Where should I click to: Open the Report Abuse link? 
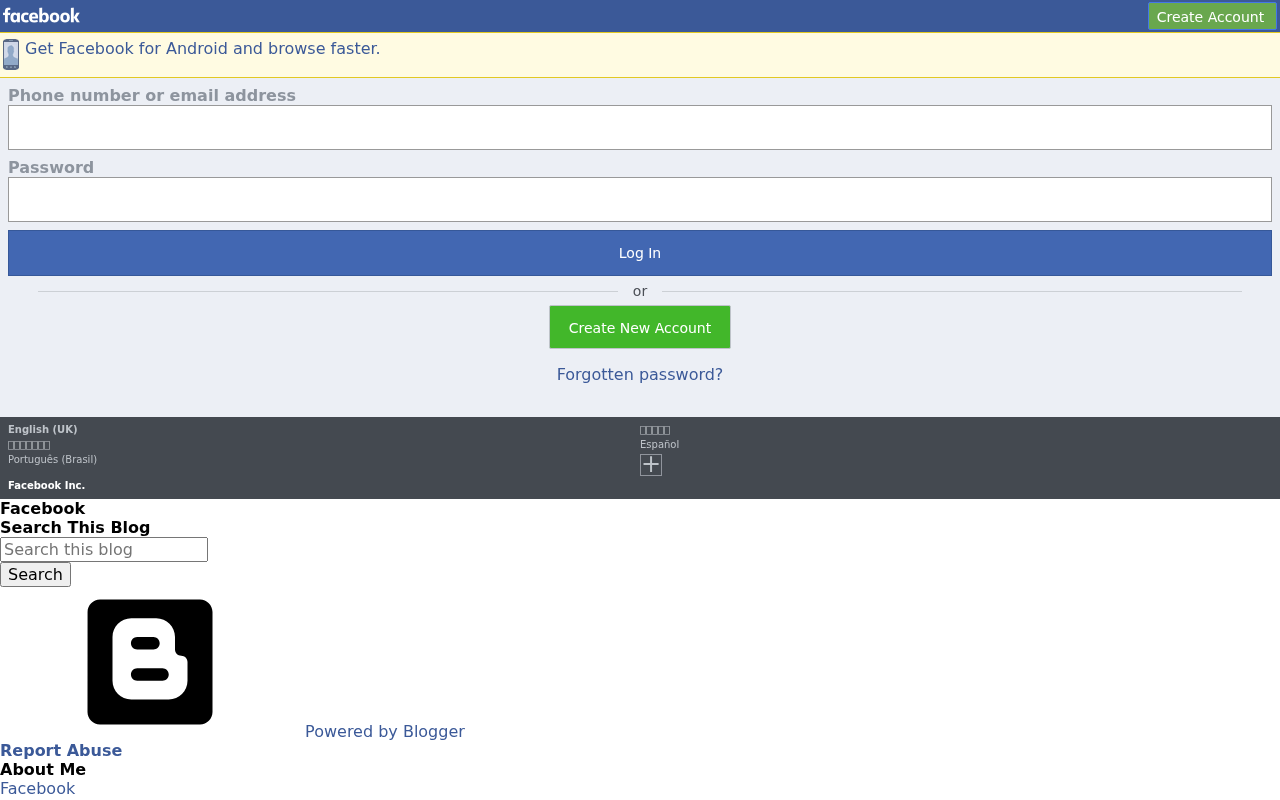(61, 750)
